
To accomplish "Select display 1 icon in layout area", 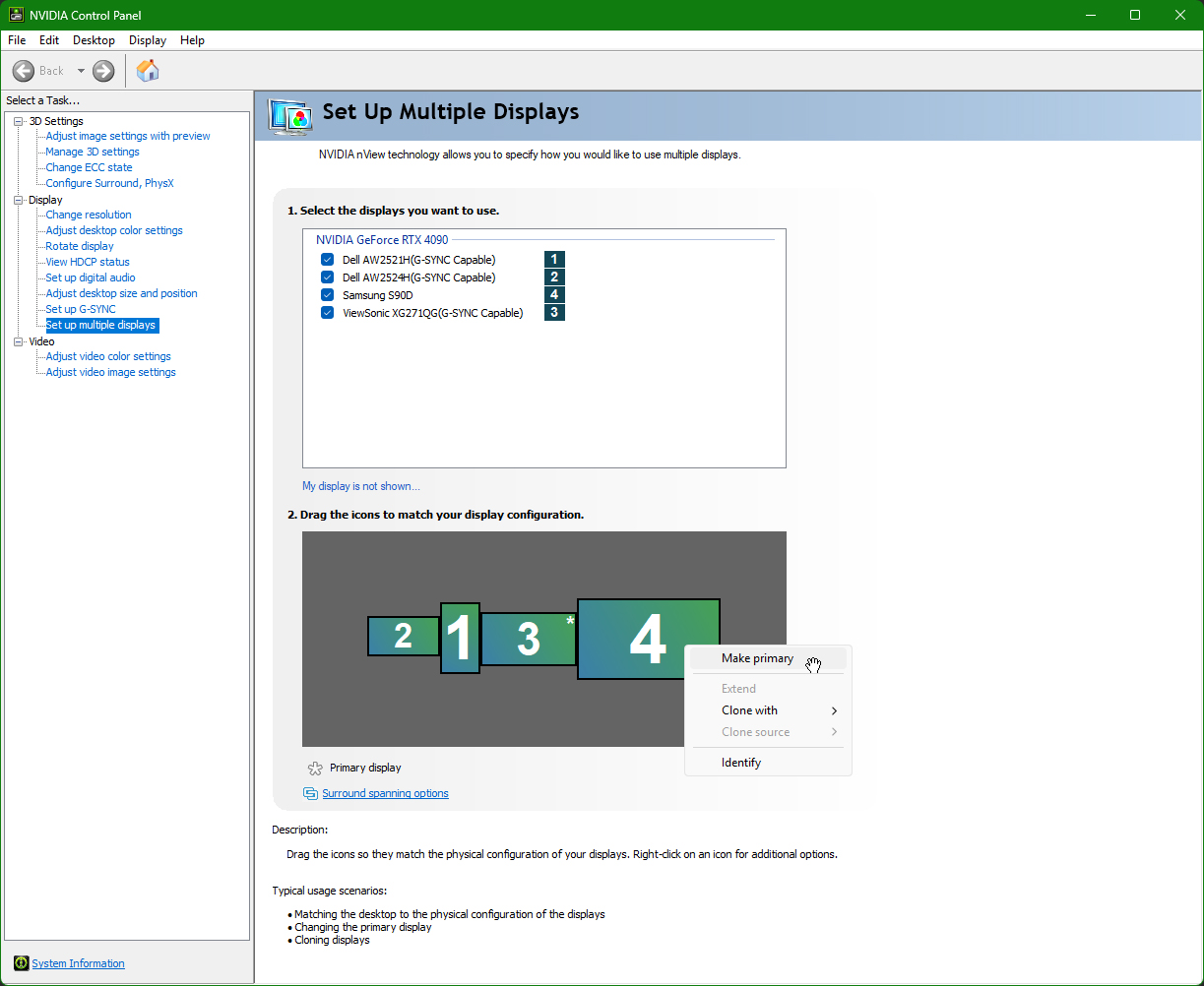I will click(460, 638).
